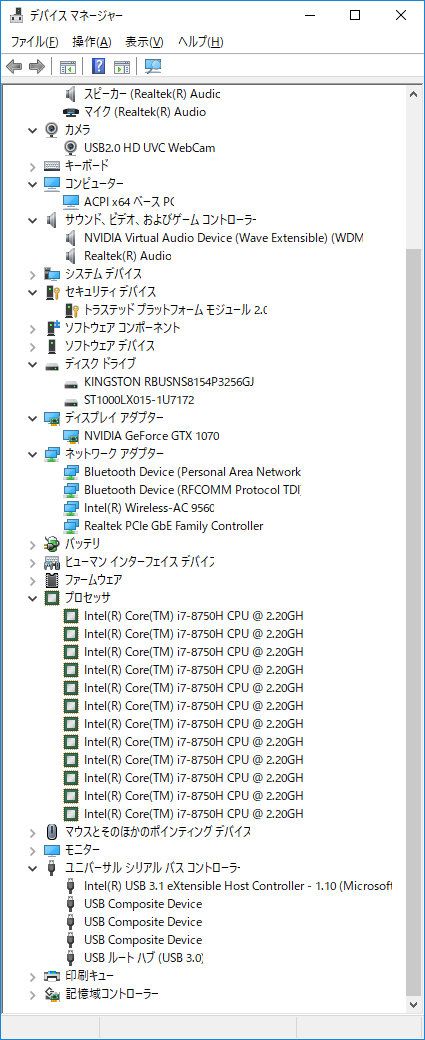
Task: Click the scrollbar up arrow
Action: 414,93
